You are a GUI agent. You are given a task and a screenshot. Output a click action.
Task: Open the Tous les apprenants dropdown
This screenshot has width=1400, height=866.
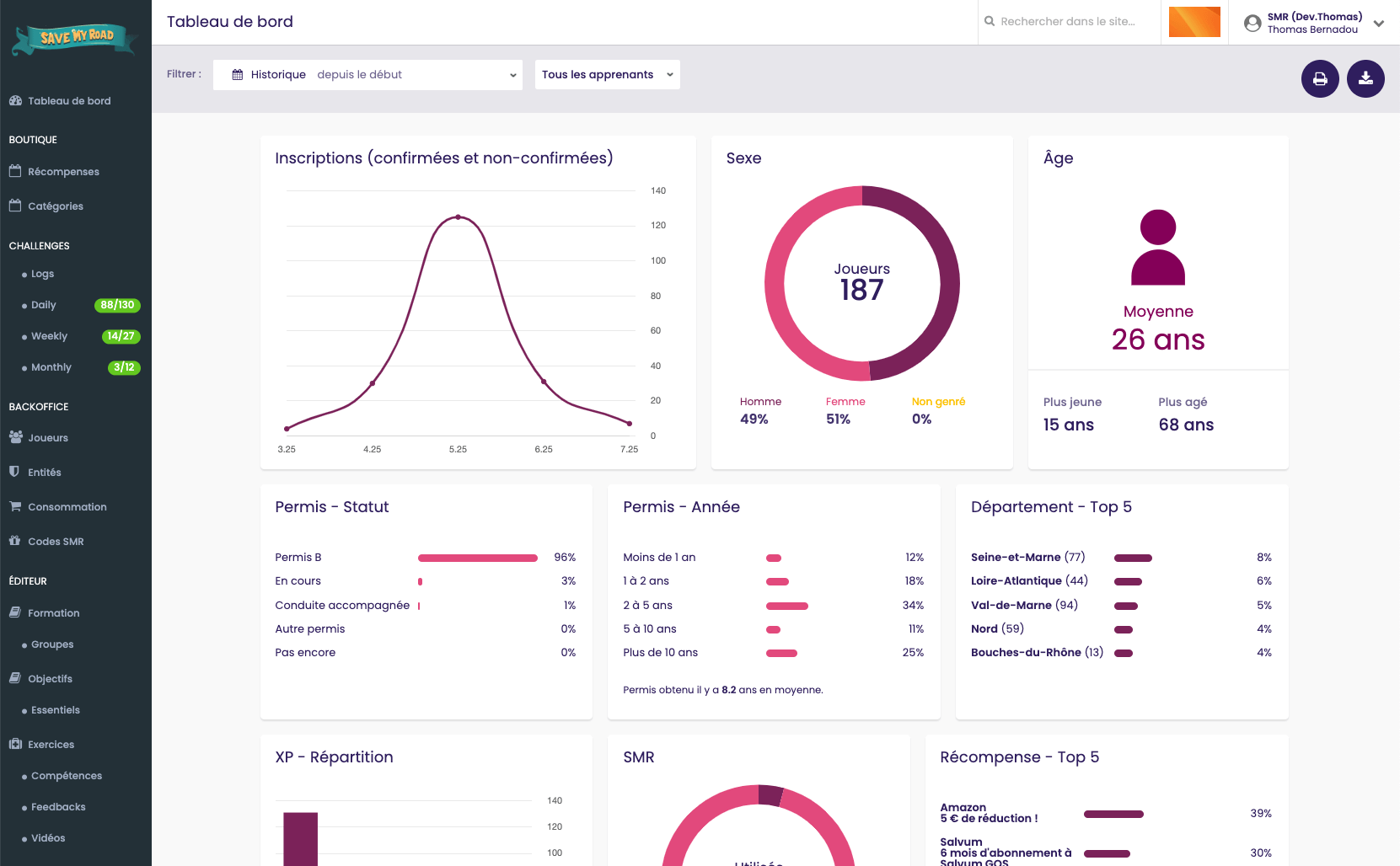click(x=607, y=75)
